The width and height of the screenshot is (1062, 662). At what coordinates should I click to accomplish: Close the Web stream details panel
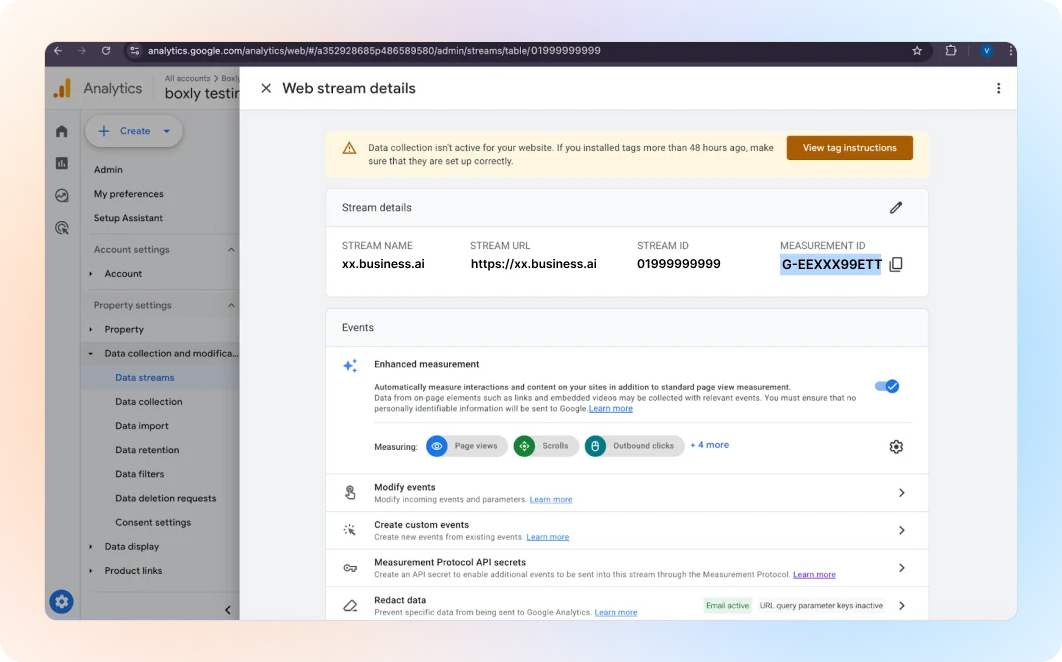[x=266, y=88]
